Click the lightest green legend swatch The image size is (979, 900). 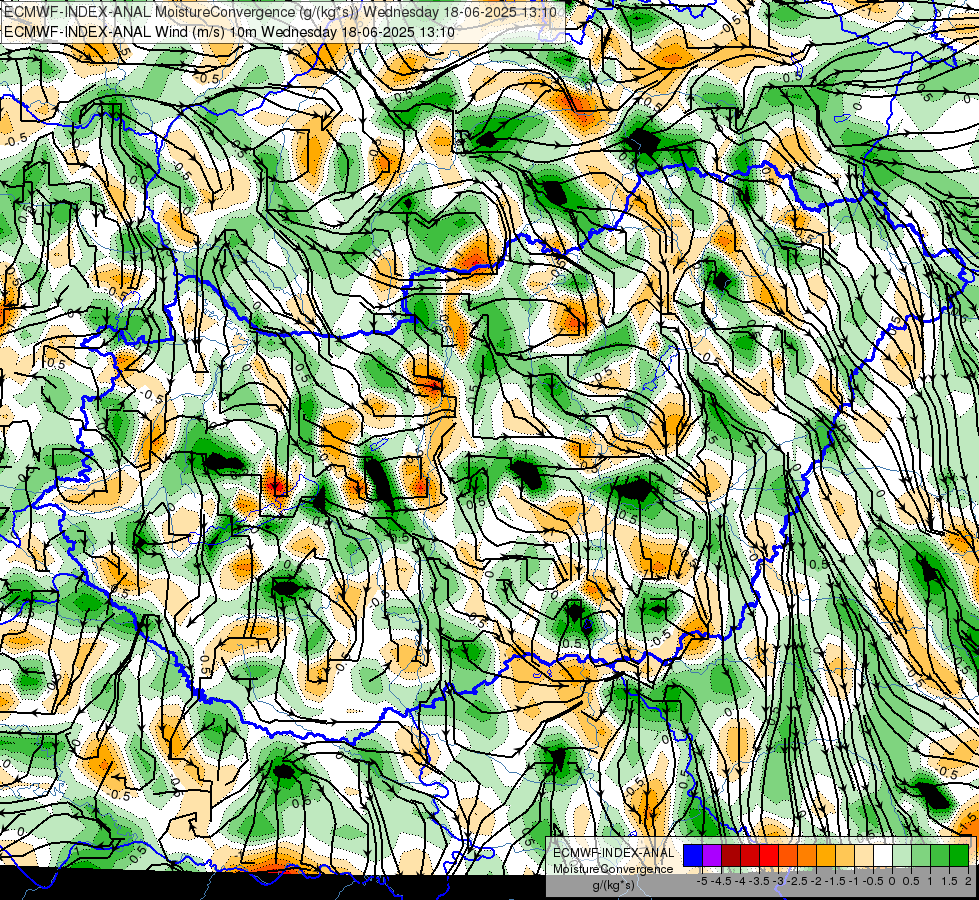tap(902, 855)
